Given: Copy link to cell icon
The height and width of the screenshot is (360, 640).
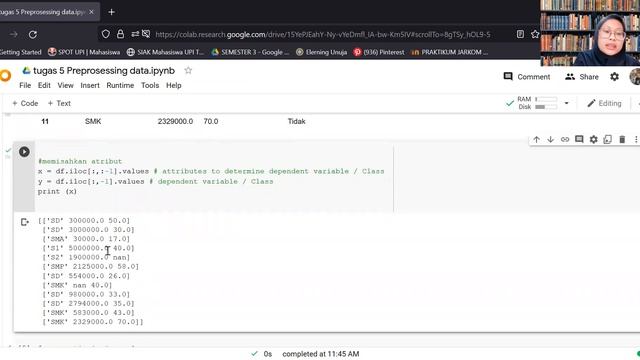Looking at the screenshot, I should (565, 140).
